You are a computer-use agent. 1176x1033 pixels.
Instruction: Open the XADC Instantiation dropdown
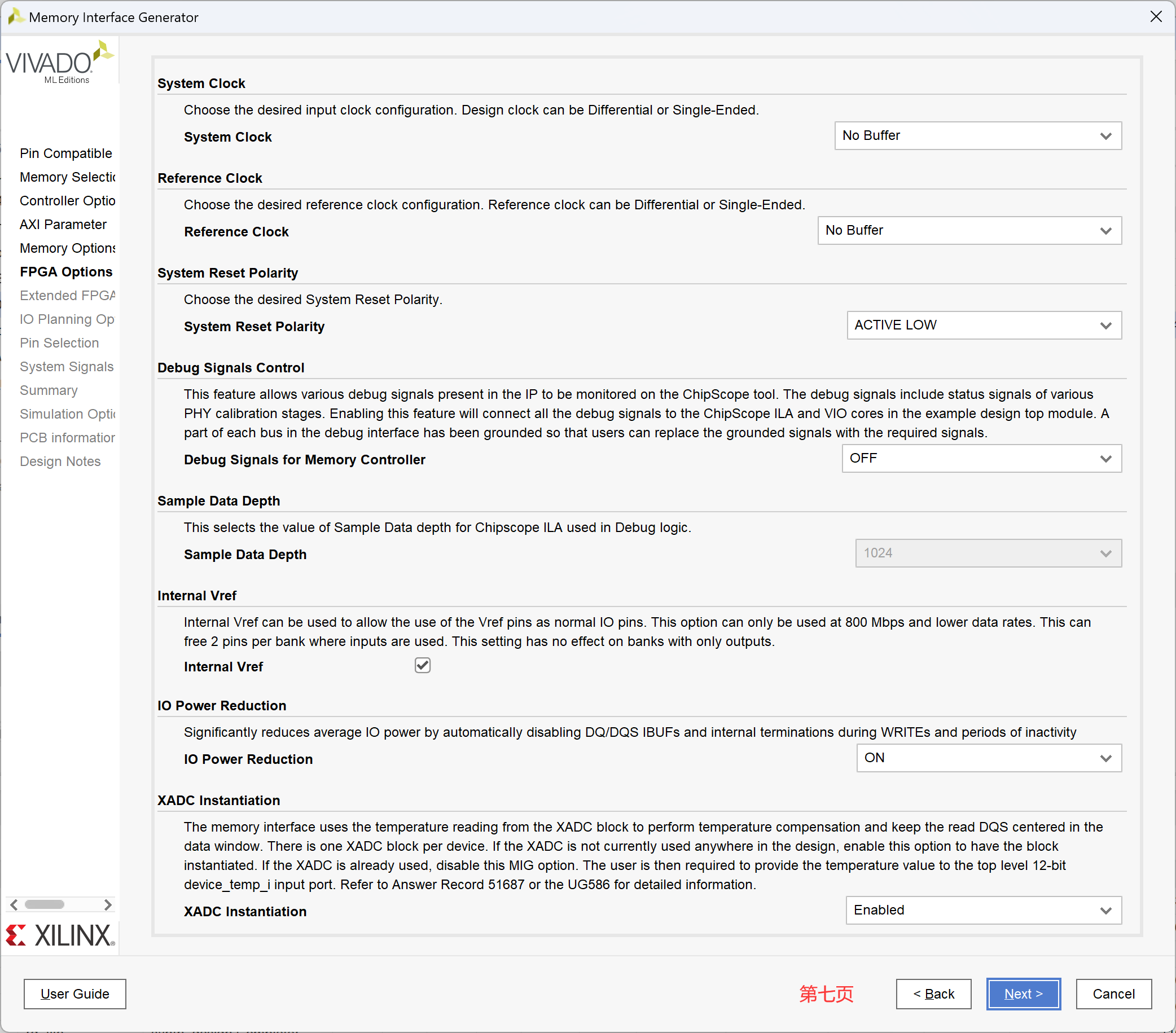coord(982,911)
